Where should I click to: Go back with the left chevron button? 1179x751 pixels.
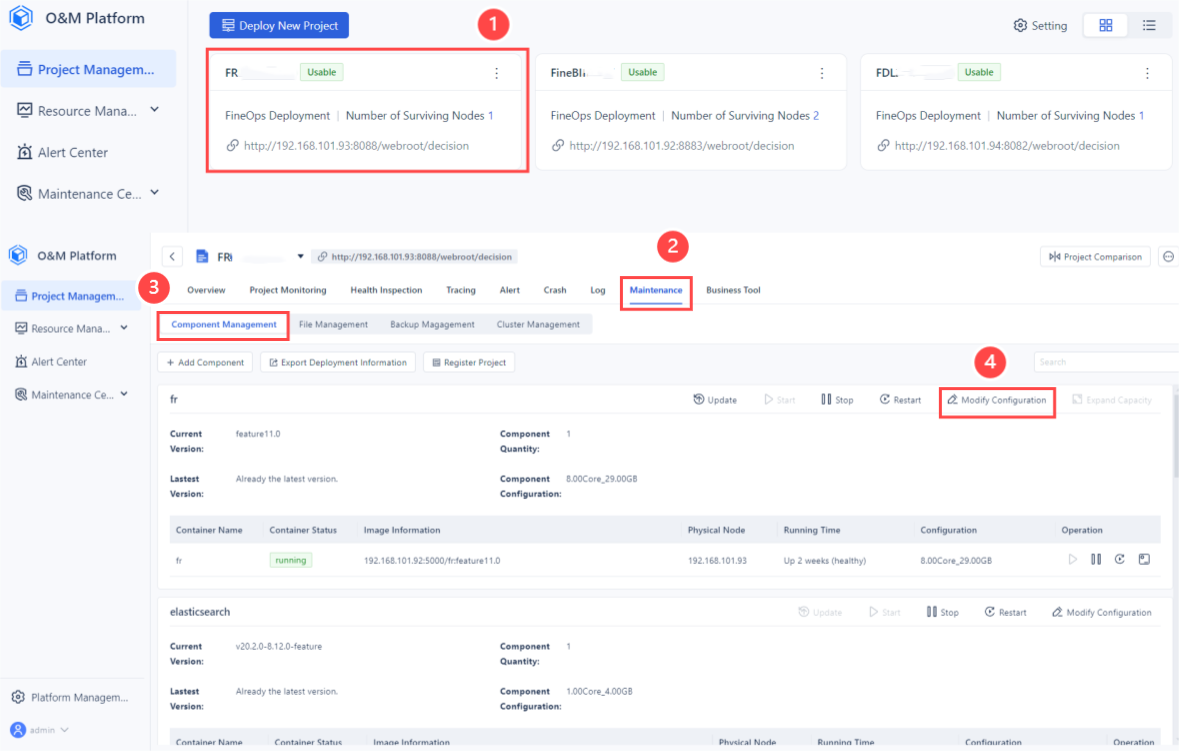pos(172,257)
